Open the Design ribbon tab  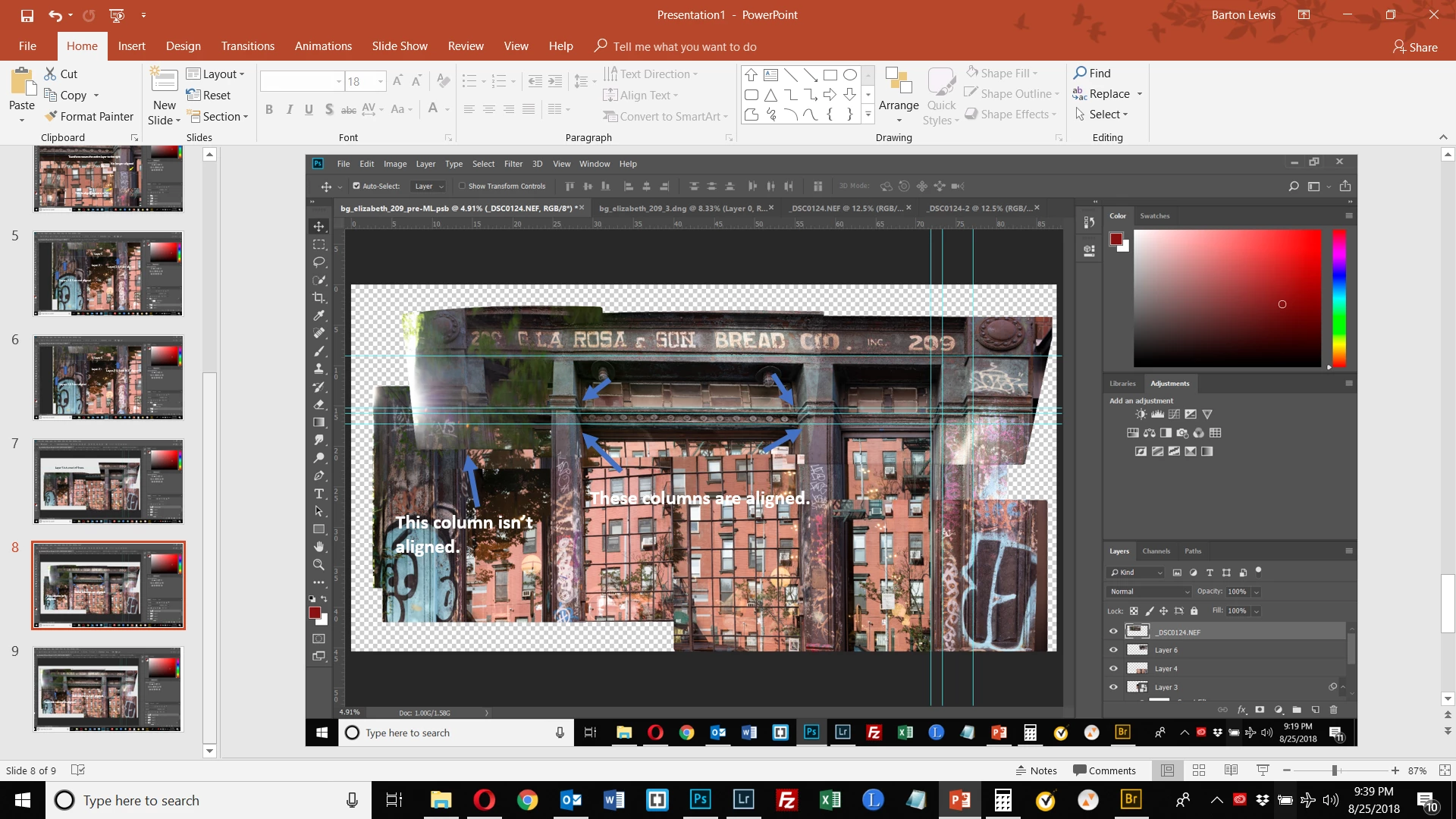[x=184, y=46]
